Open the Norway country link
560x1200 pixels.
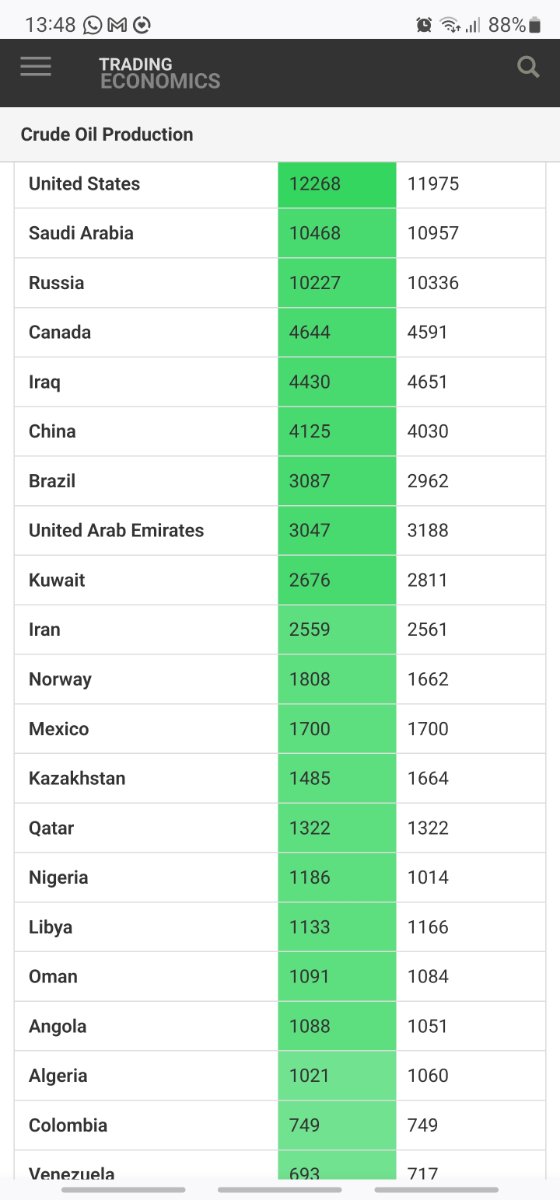click(x=60, y=680)
